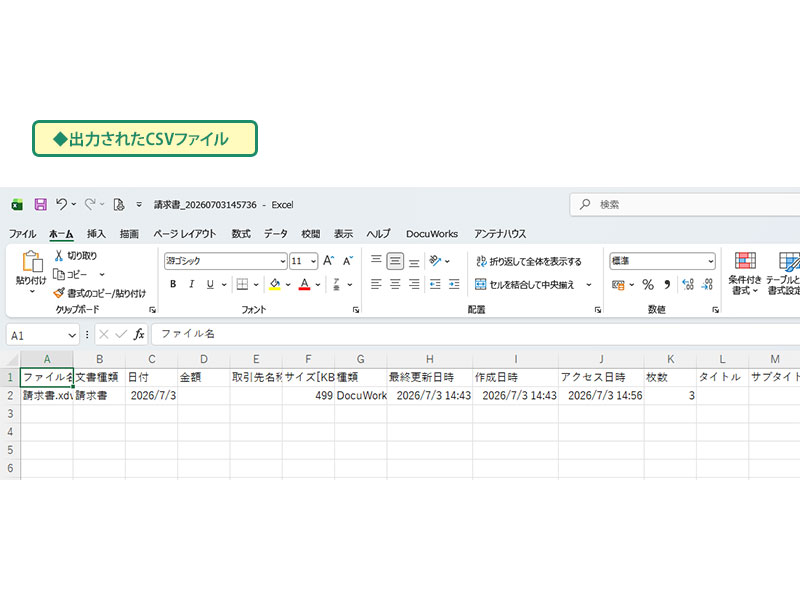Viewport: 800px width, 600px height.
Task: Click the Undo arrow icon
Action: [x=62, y=204]
